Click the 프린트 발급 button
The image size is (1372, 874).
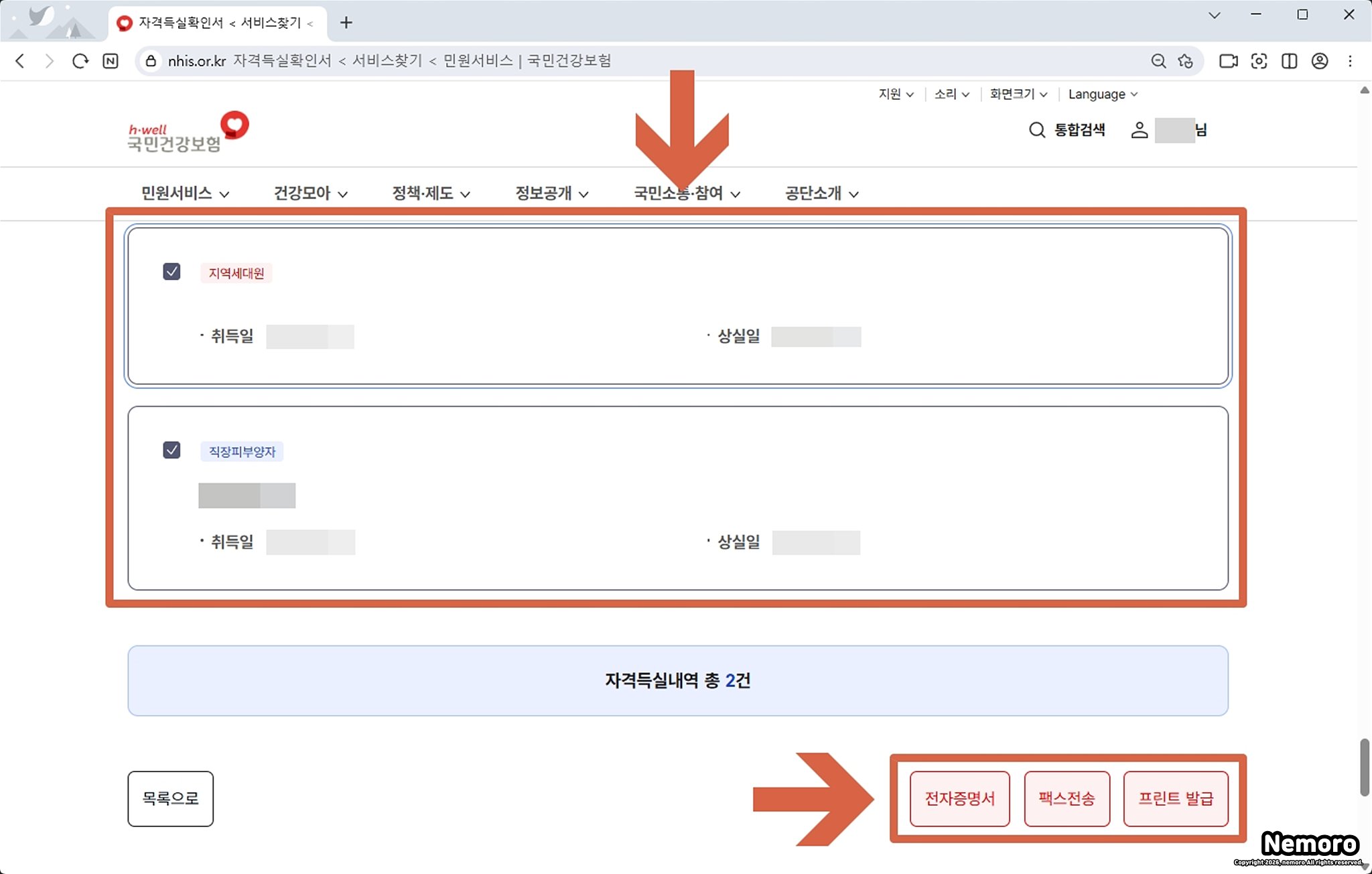tap(1175, 798)
